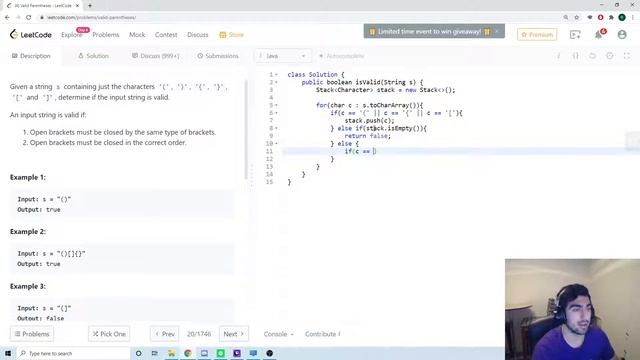Open Task View in taskbar

155,353
